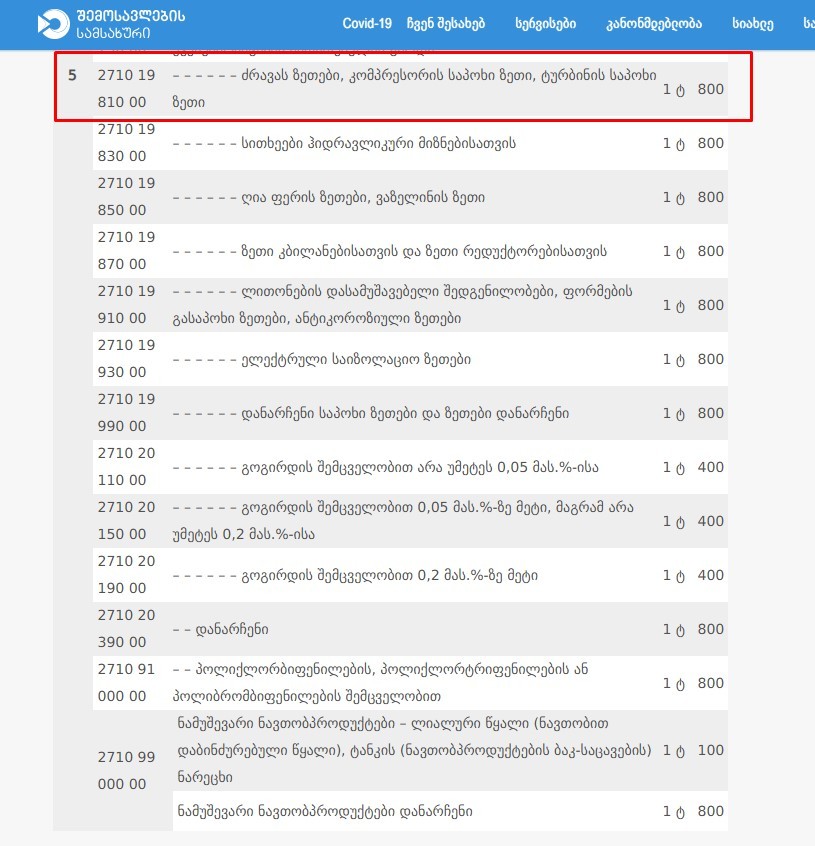Click description 'გოგირდის შემცველობით 0,2 მას.%-ზე მეტი'
The width and height of the screenshot is (815, 846).
(355, 575)
